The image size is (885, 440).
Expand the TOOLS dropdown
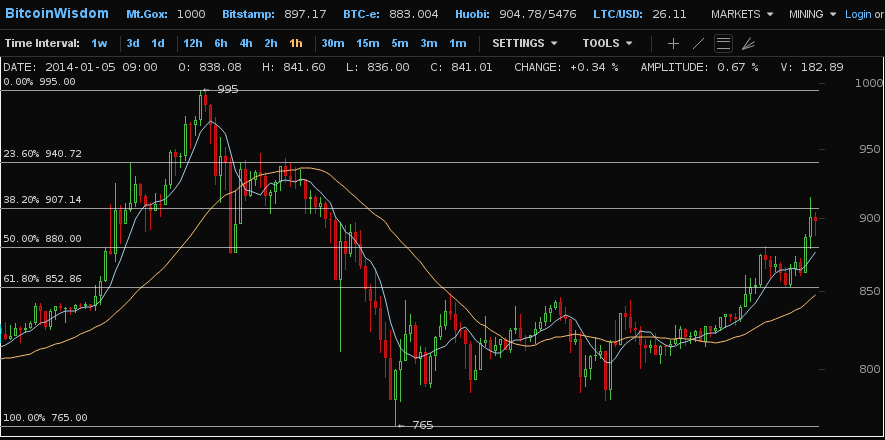point(607,43)
